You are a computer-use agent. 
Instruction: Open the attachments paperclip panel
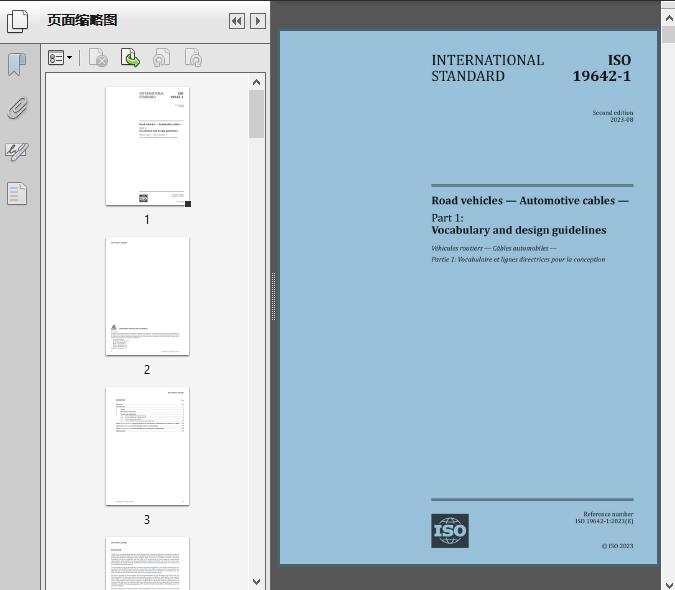click(x=17, y=108)
